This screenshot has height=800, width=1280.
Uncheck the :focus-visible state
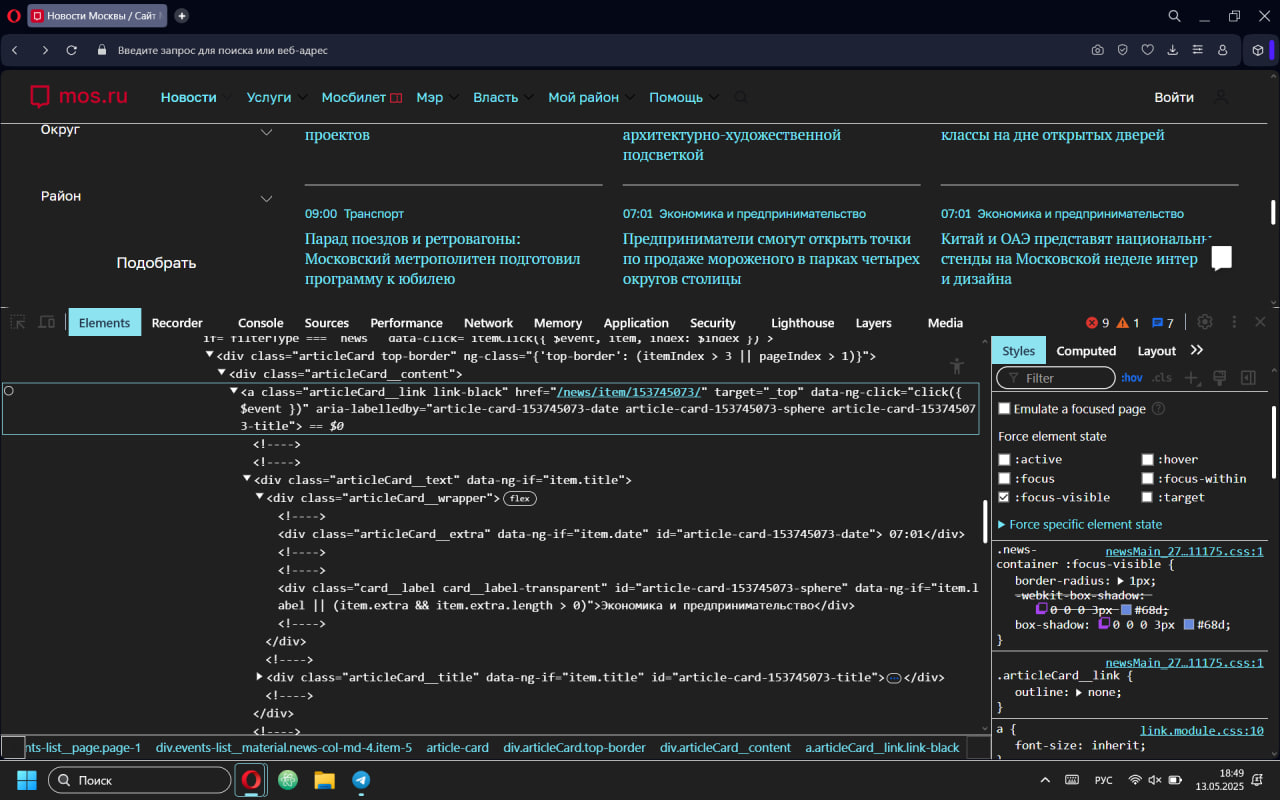pos(1004,497)
